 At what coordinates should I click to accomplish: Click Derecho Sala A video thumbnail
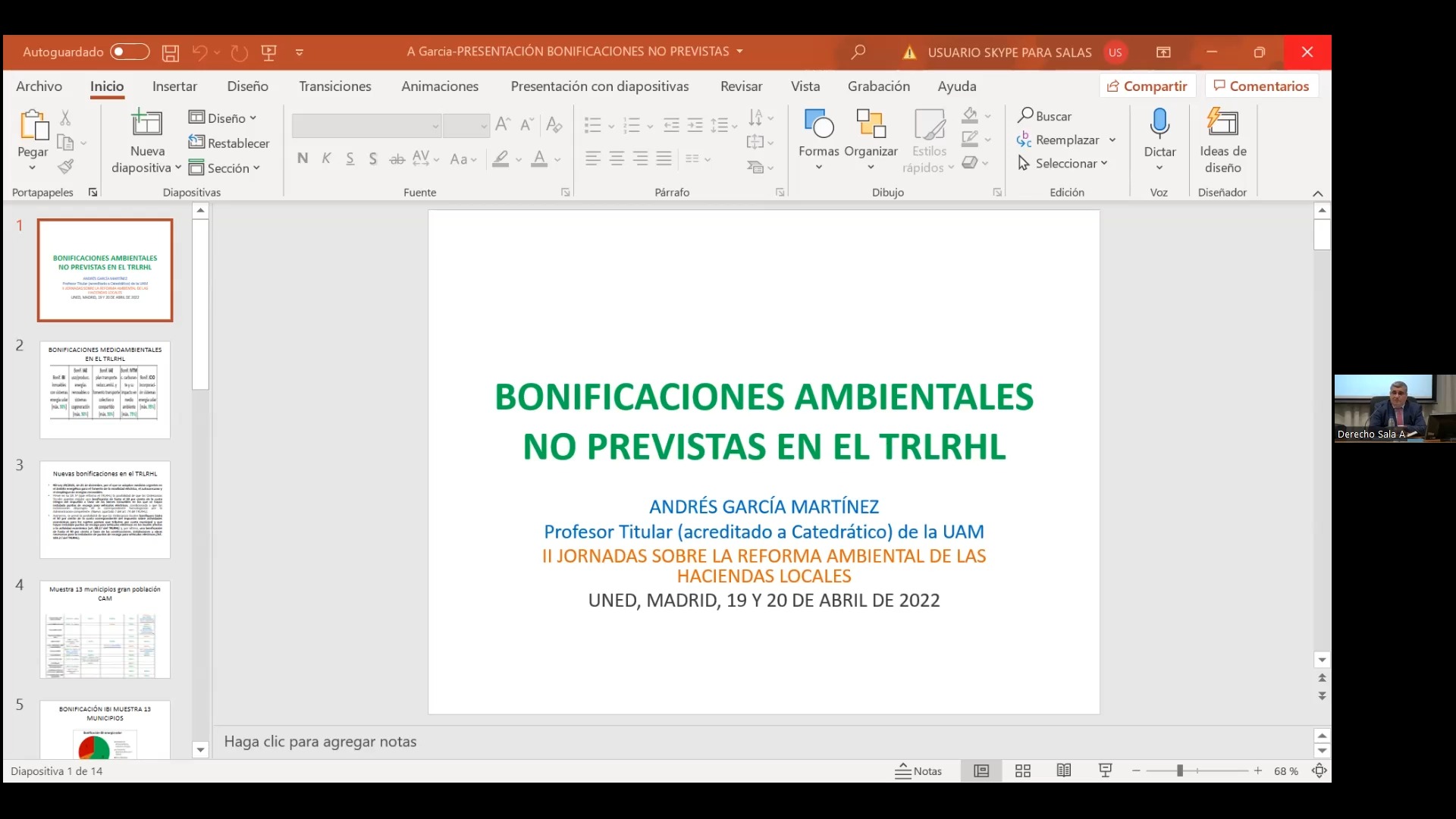click(1395, 408)
